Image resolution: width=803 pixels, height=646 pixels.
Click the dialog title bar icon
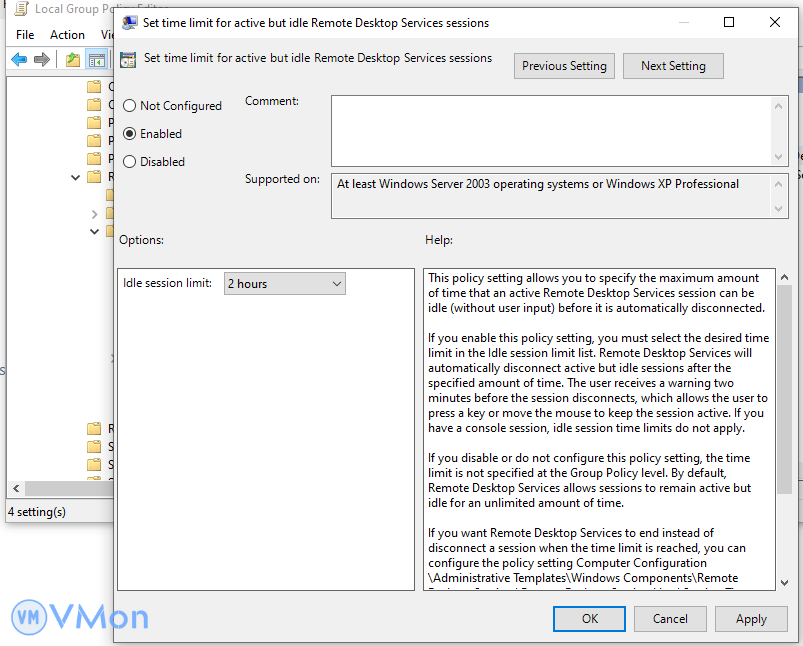click(x=131, y=22)
